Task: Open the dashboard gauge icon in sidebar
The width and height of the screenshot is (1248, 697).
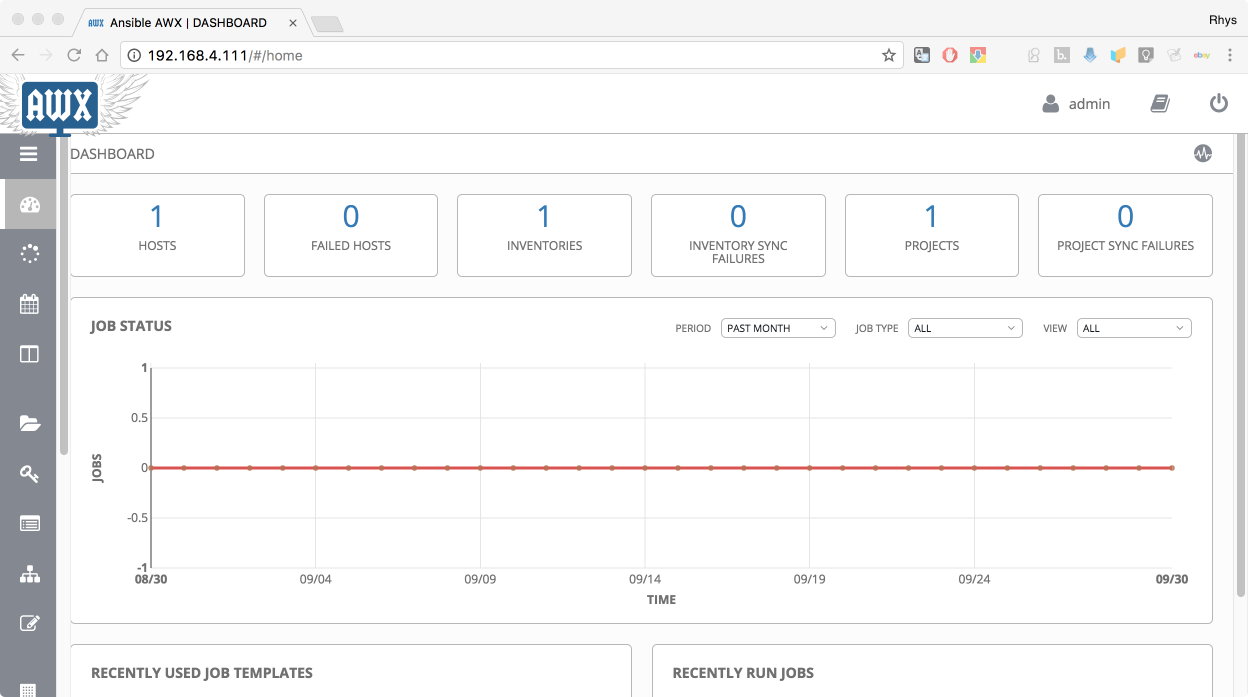Action: [29, 205]
